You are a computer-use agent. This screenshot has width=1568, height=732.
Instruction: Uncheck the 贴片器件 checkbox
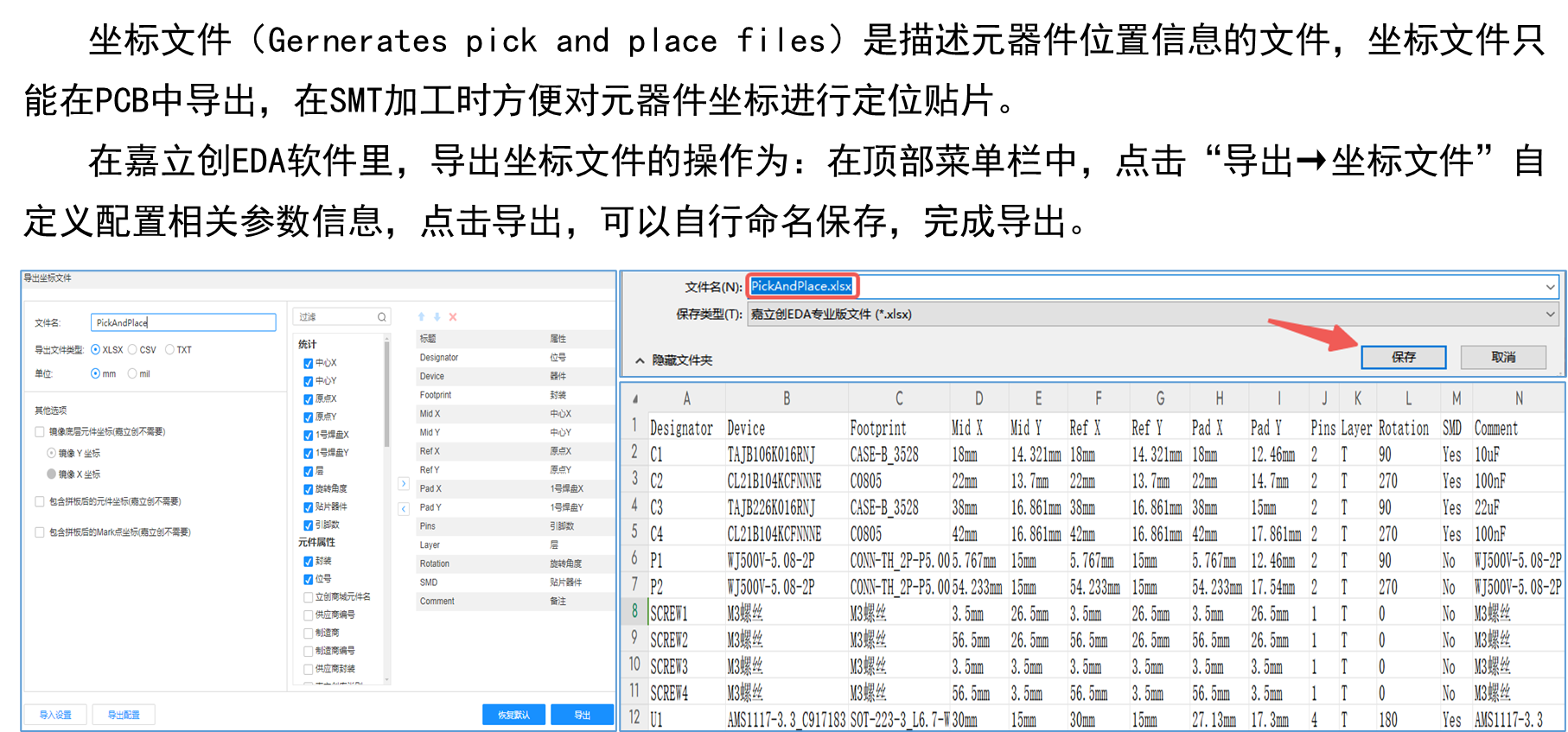[309, 507]
